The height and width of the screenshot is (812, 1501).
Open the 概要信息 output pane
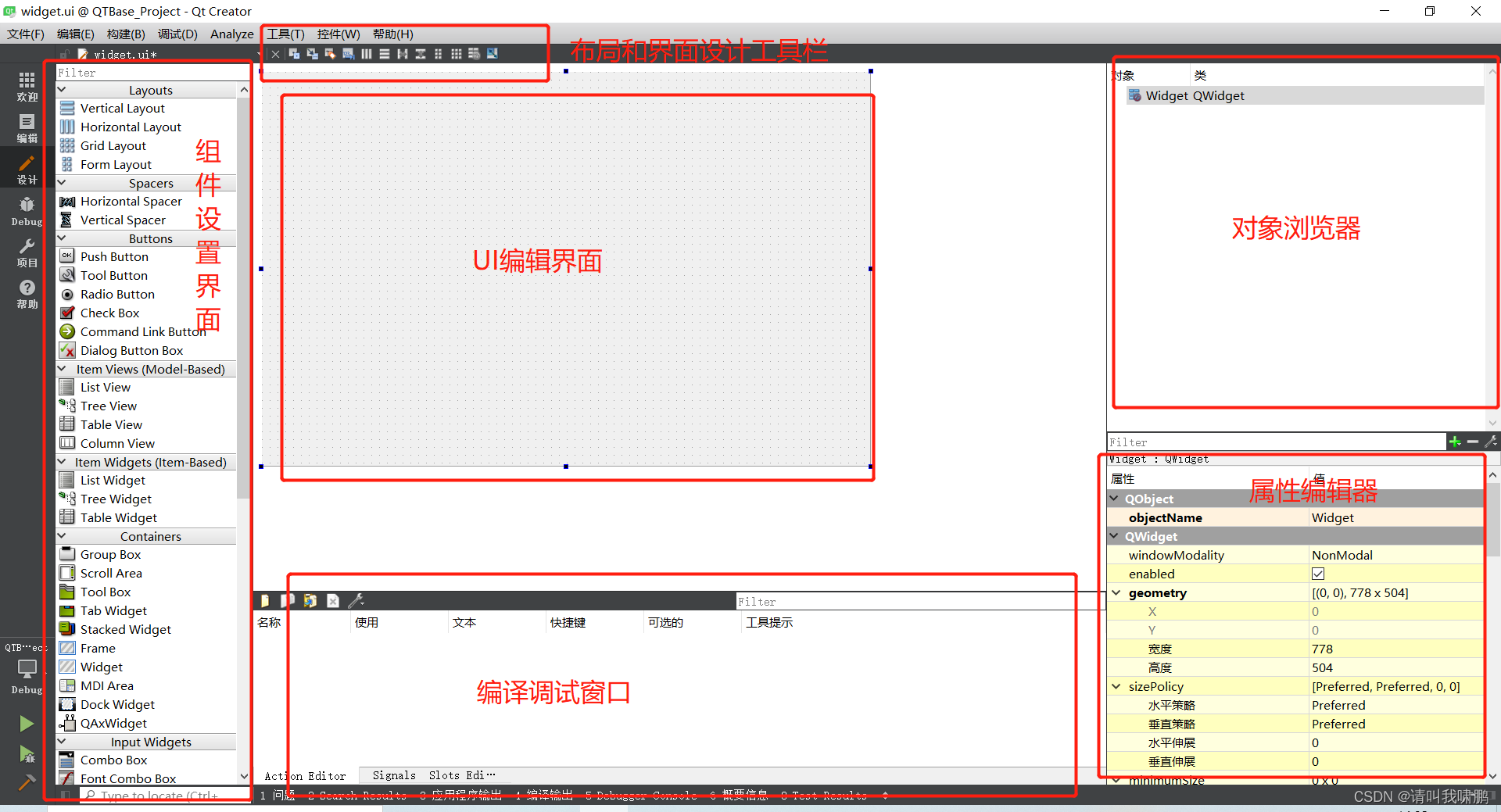tap(739, 796)
